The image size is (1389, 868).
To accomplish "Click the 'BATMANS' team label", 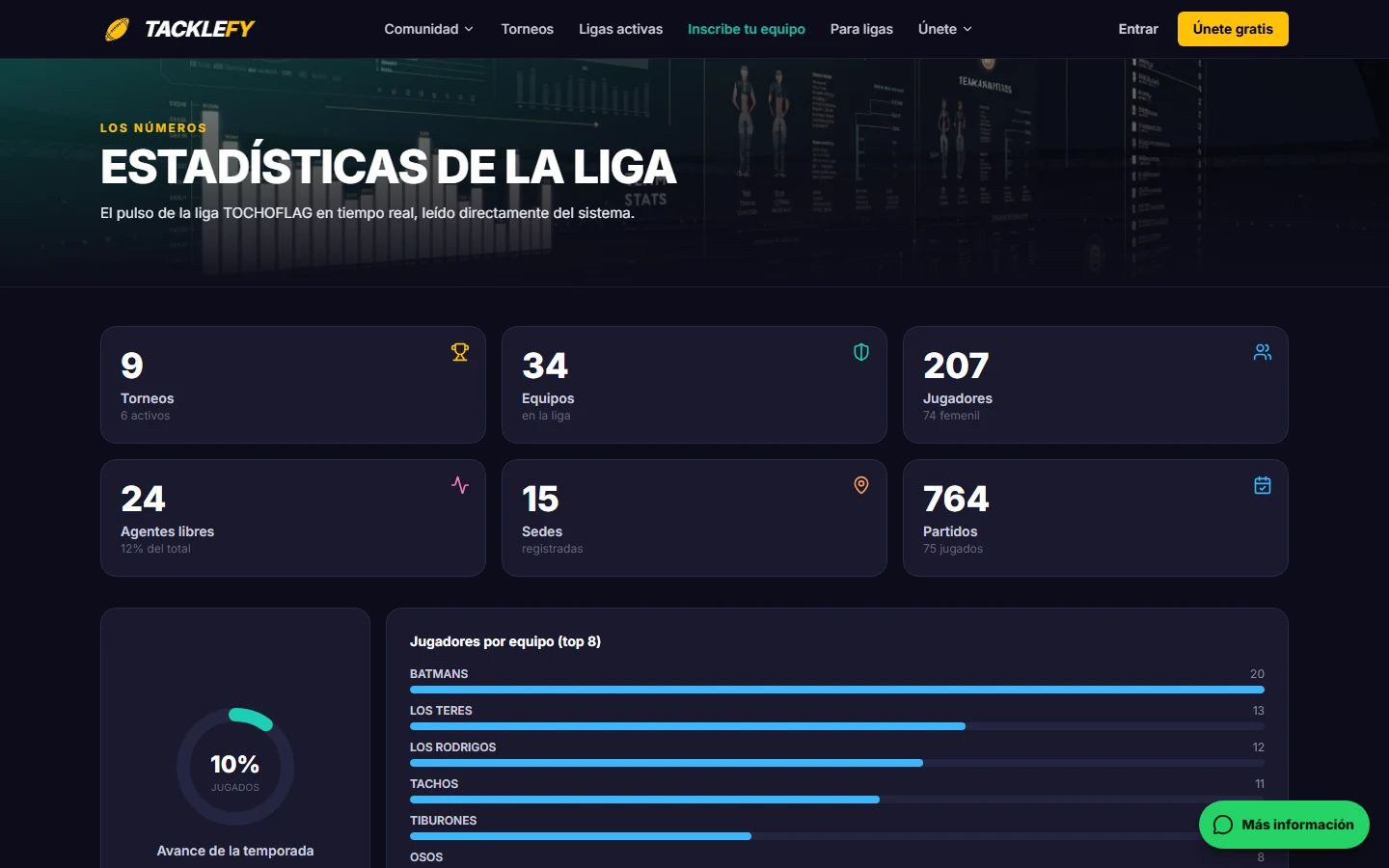I will [439, 674].
